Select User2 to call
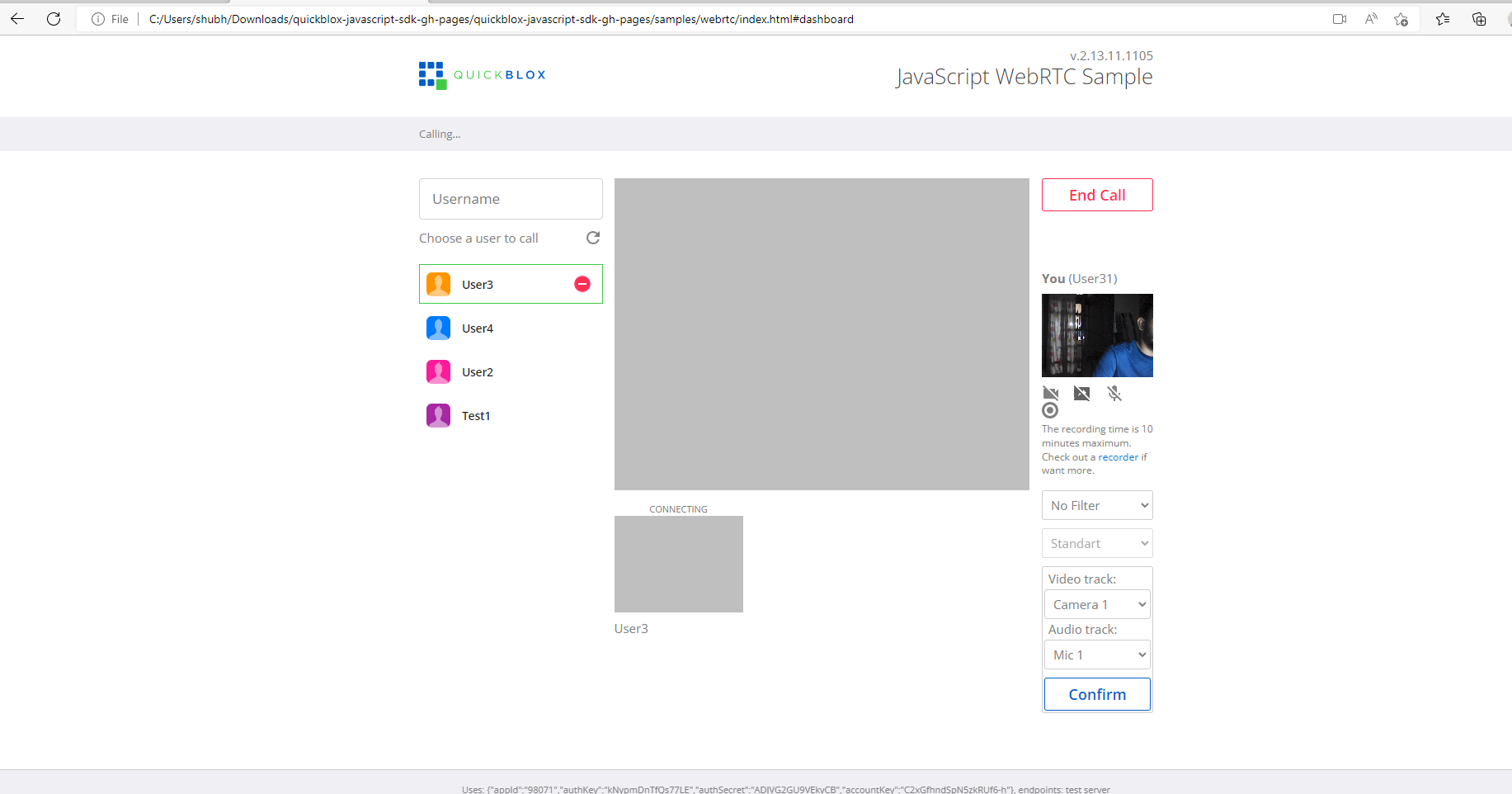The width and height of the screenshot is (1512, 794). coord(511,371)
